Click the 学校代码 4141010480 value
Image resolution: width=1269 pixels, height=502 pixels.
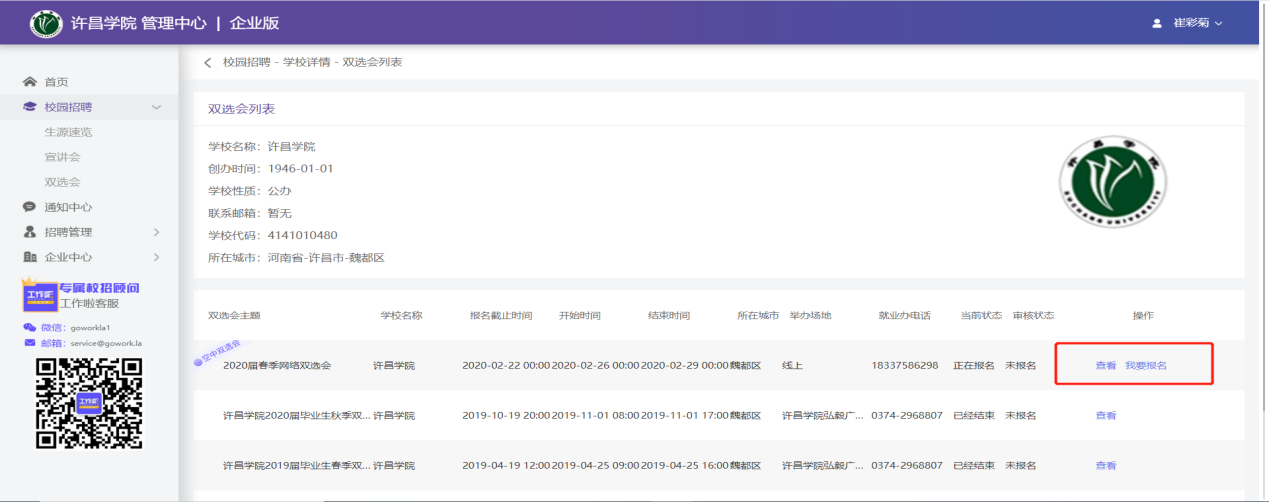point(303,235)
